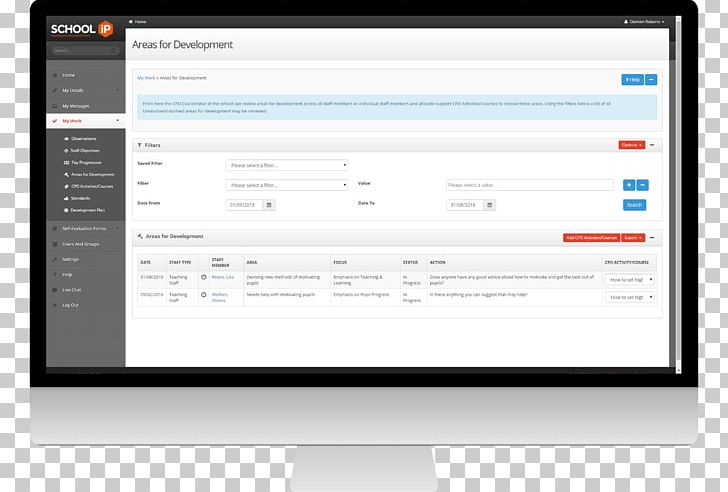Open the Date To calendar picker
The width and height of the screenshot is (728, 492).
click(x=489, y=205)
